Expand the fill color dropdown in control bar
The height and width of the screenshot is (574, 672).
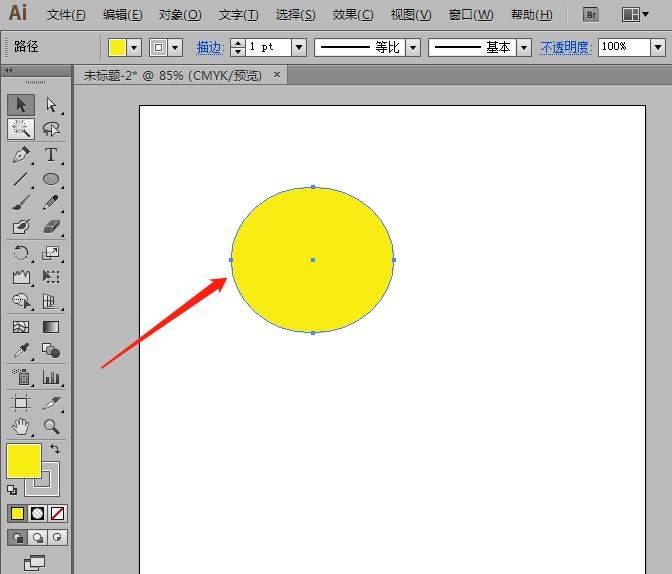(x=134, y=47)
